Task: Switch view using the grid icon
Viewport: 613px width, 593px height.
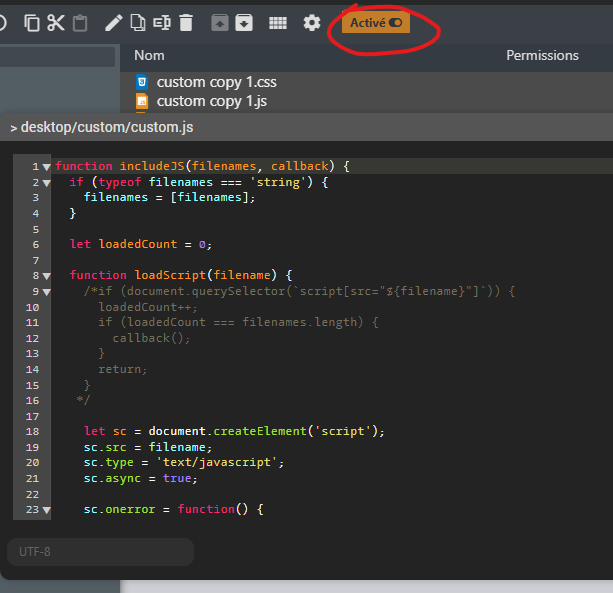Action: pyautogui.click(x=278, y=23)
